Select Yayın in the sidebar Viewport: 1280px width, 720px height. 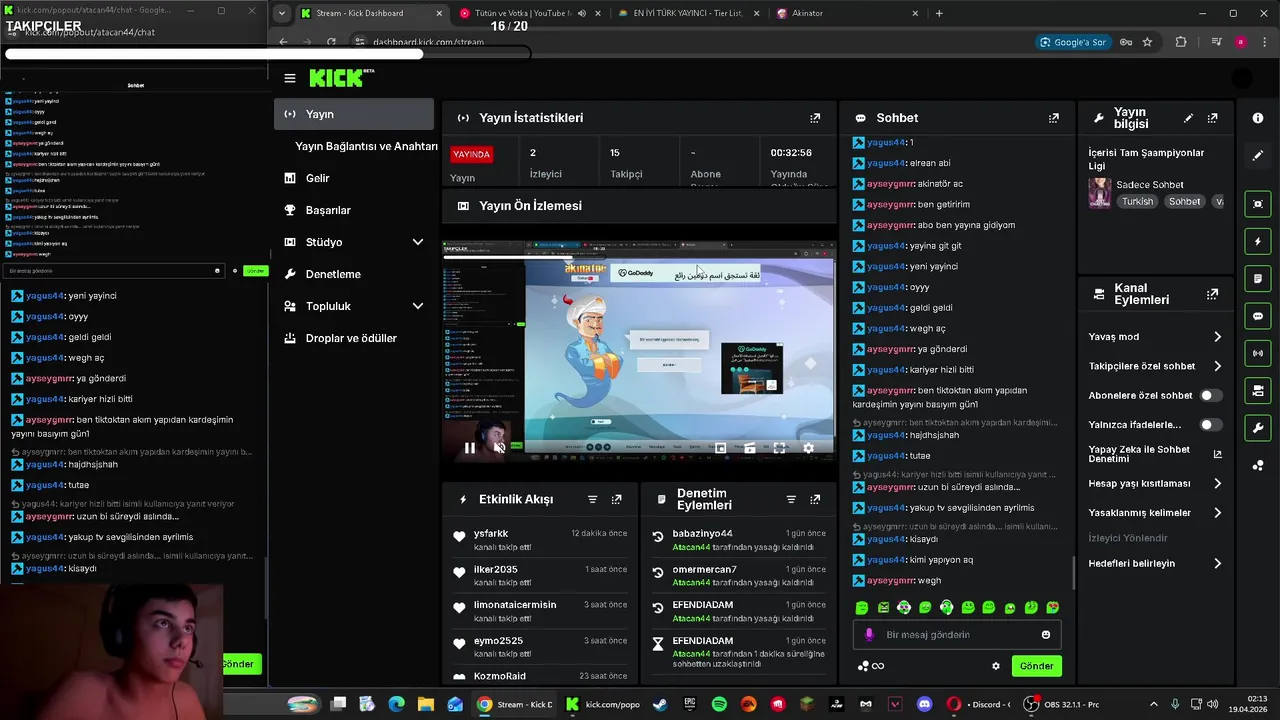point(354,114)
